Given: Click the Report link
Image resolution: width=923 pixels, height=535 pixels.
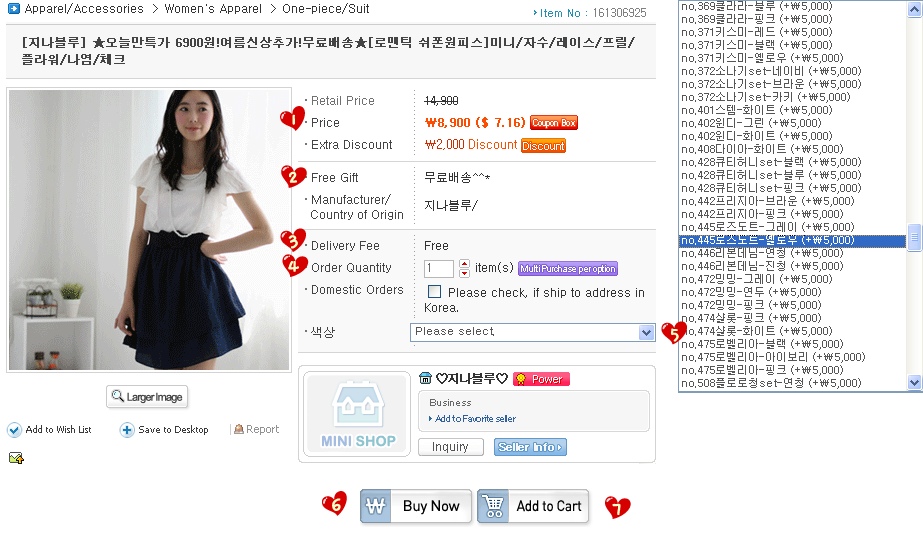Looking at the screenshot, I should point(263,430).
